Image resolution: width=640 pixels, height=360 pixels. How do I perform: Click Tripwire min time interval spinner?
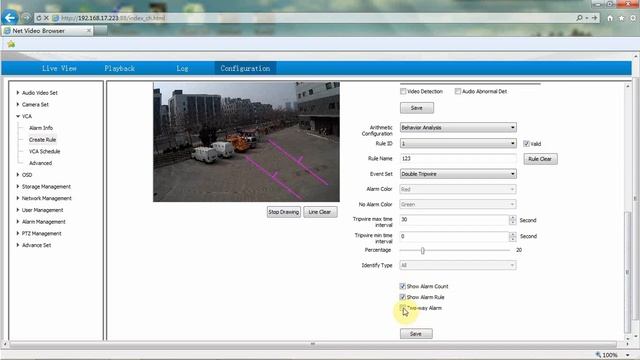[513, 236]
